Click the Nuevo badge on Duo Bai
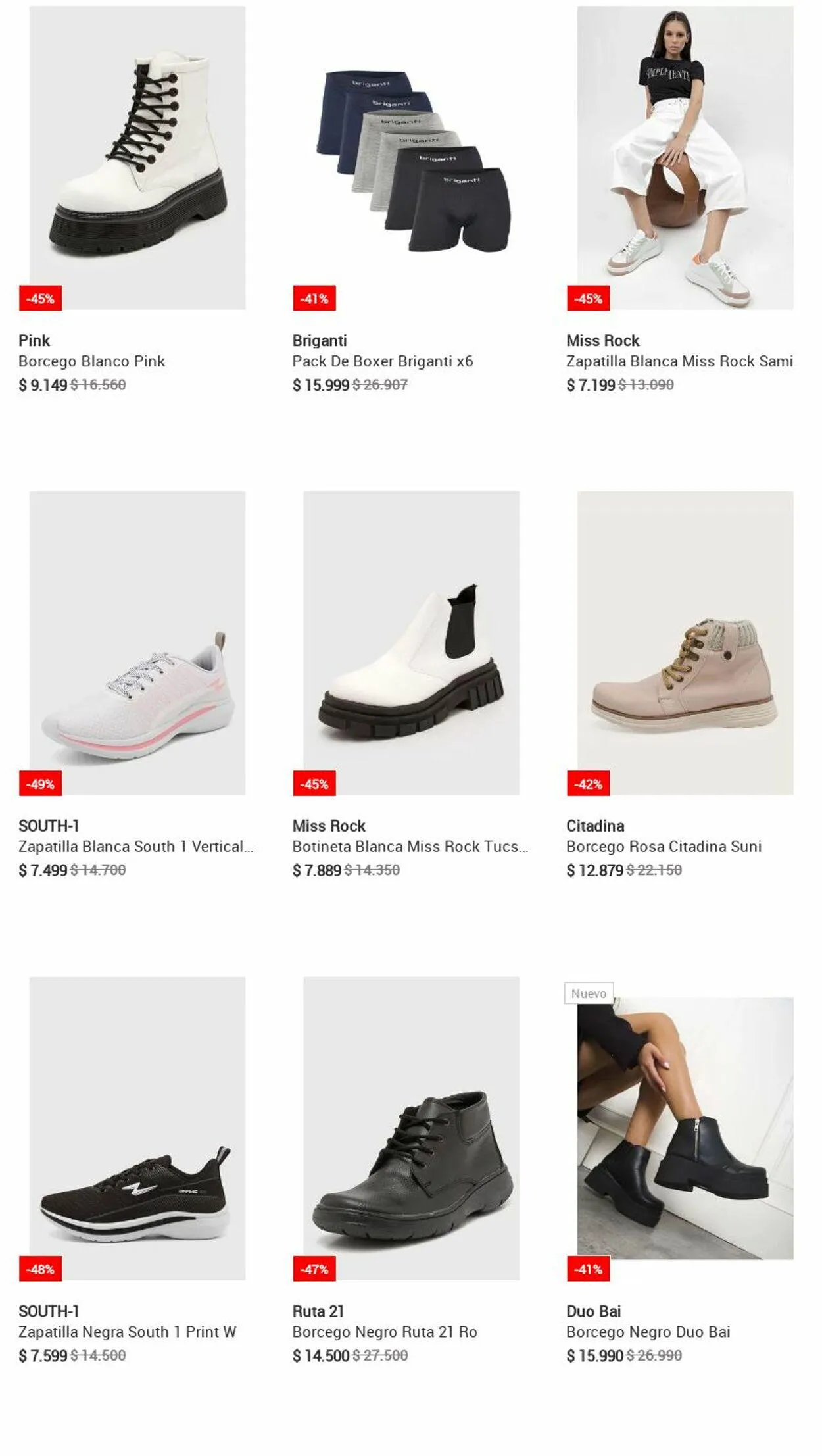 pyautogui.click(x=589, y=993)
